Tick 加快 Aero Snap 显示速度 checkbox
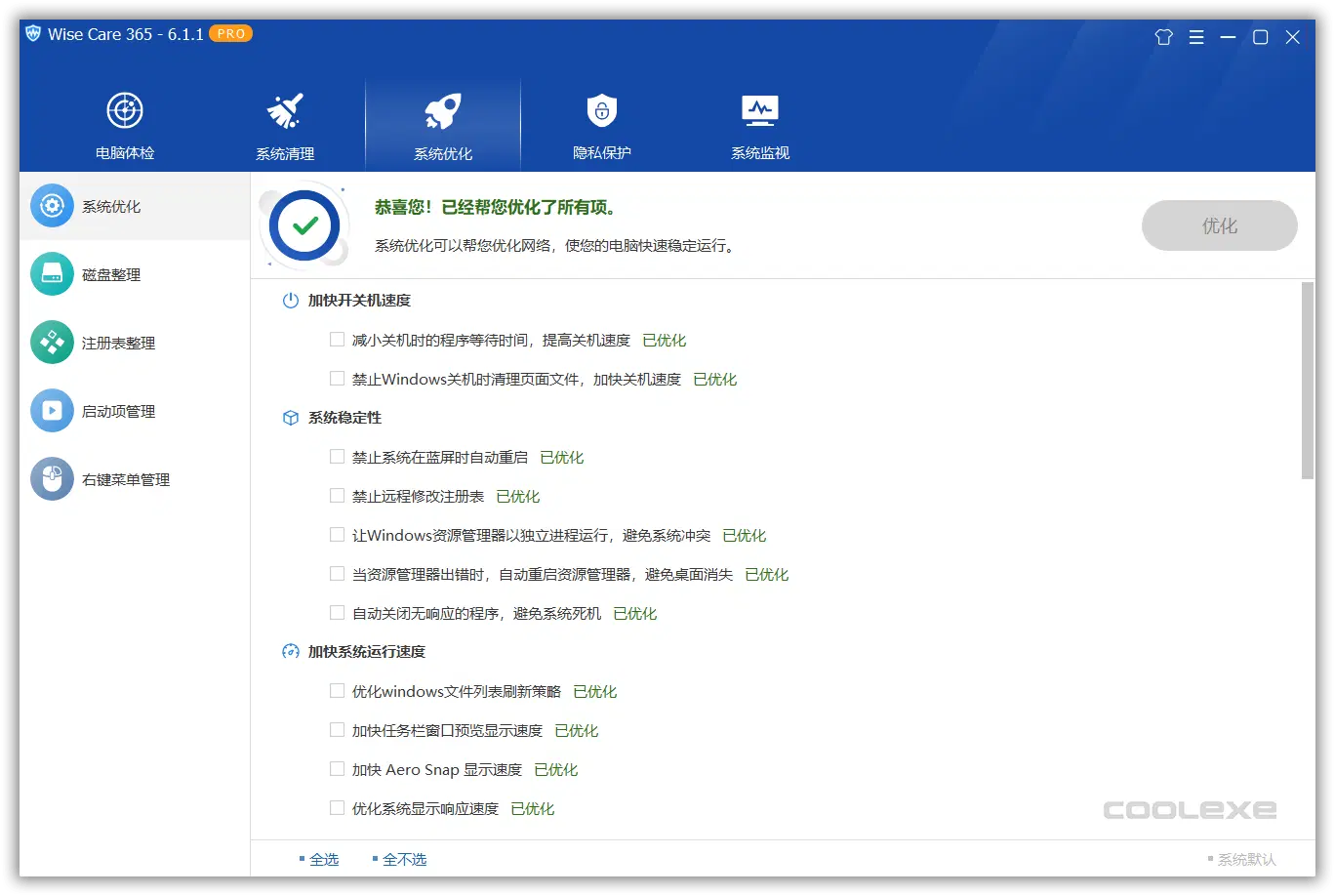Screen dimensions: 1335x896 pyautogui.click(x=337, y=769)
